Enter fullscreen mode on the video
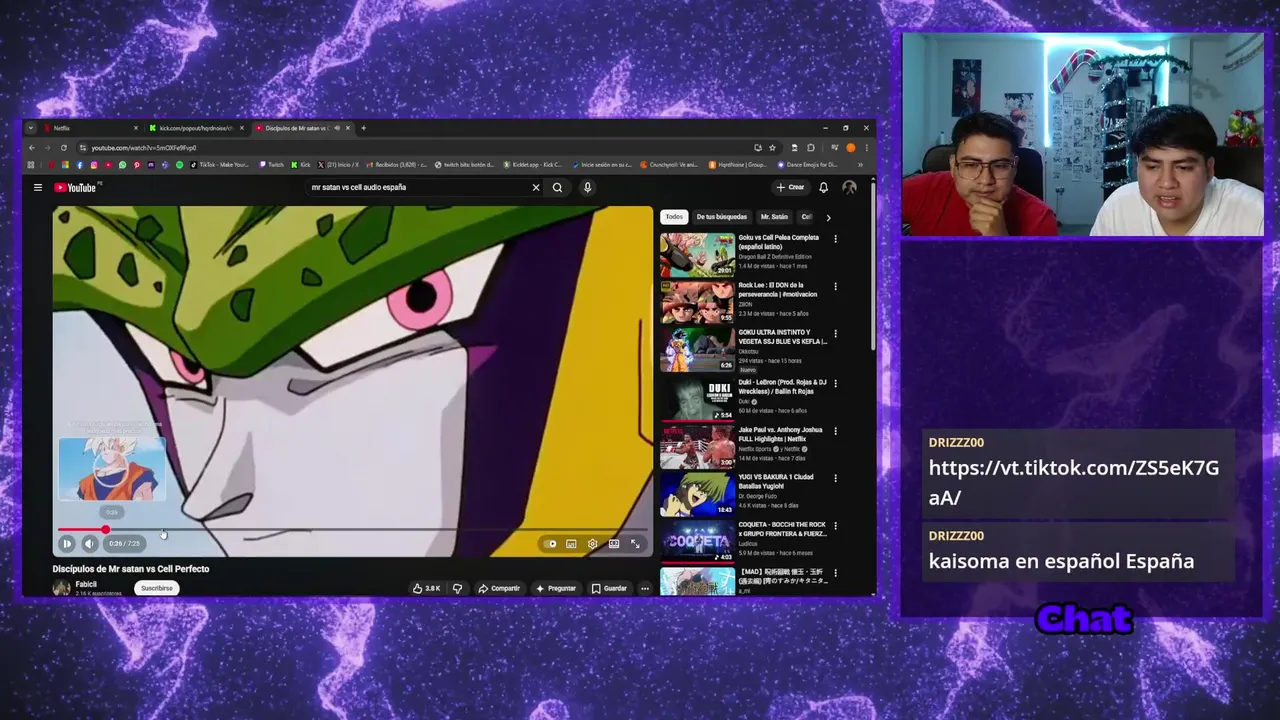This screenshot has height=720, width=1280. point(635,544)
